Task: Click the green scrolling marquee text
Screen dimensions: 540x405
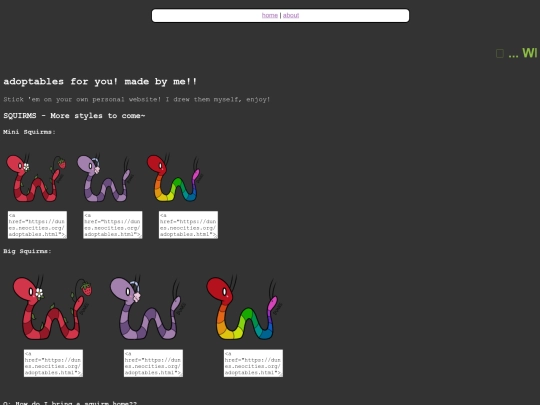Action: point(517,53)
